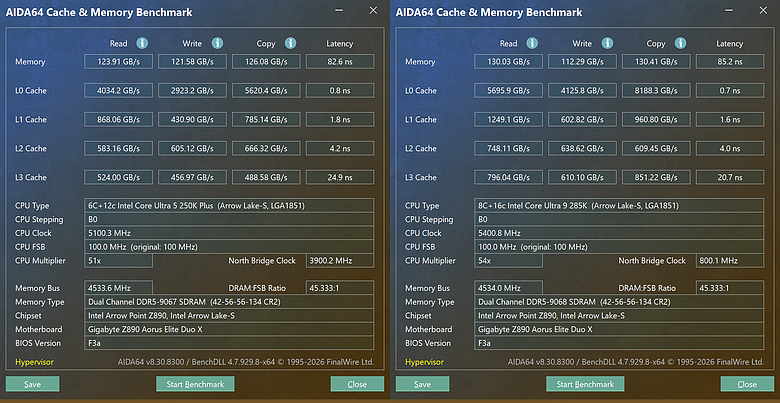Click CPU Type field Core Ultra 9 285K
This screenshot has height=403, width=780.
(x=619, y=205)
